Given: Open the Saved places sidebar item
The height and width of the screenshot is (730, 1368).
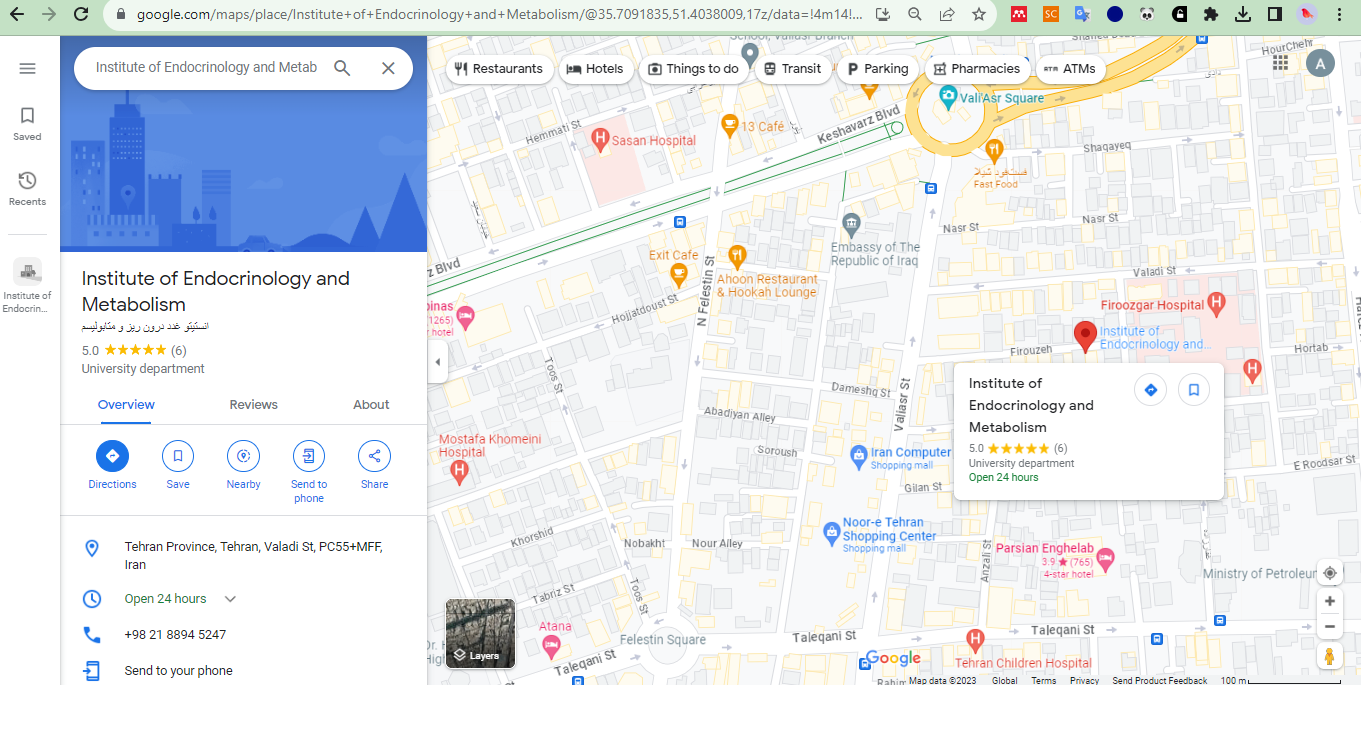Looking at the screenshot, I should click(27, 124).
